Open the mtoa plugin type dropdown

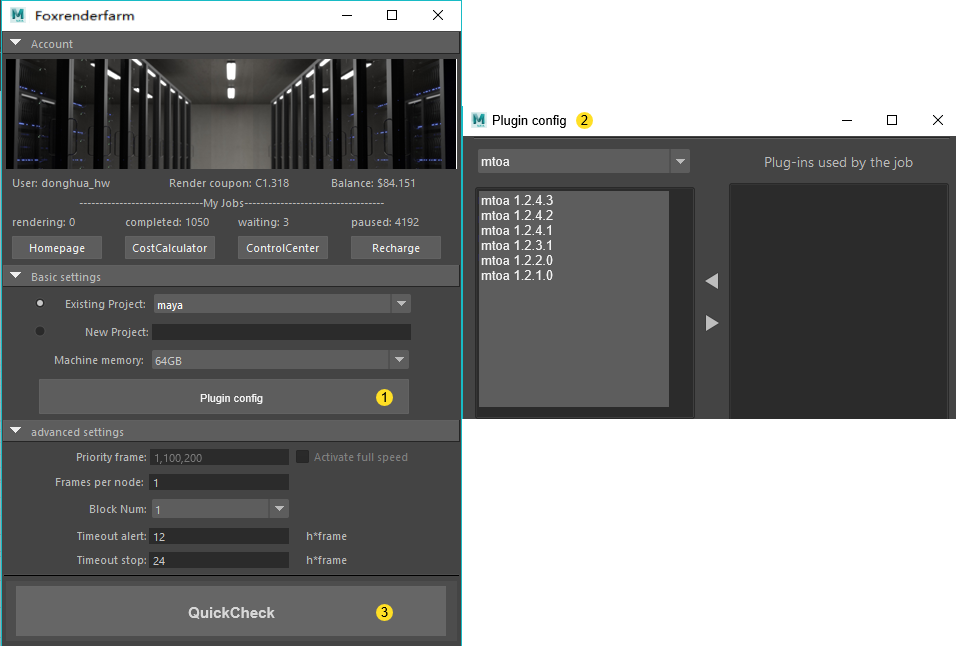coord(584,162)
